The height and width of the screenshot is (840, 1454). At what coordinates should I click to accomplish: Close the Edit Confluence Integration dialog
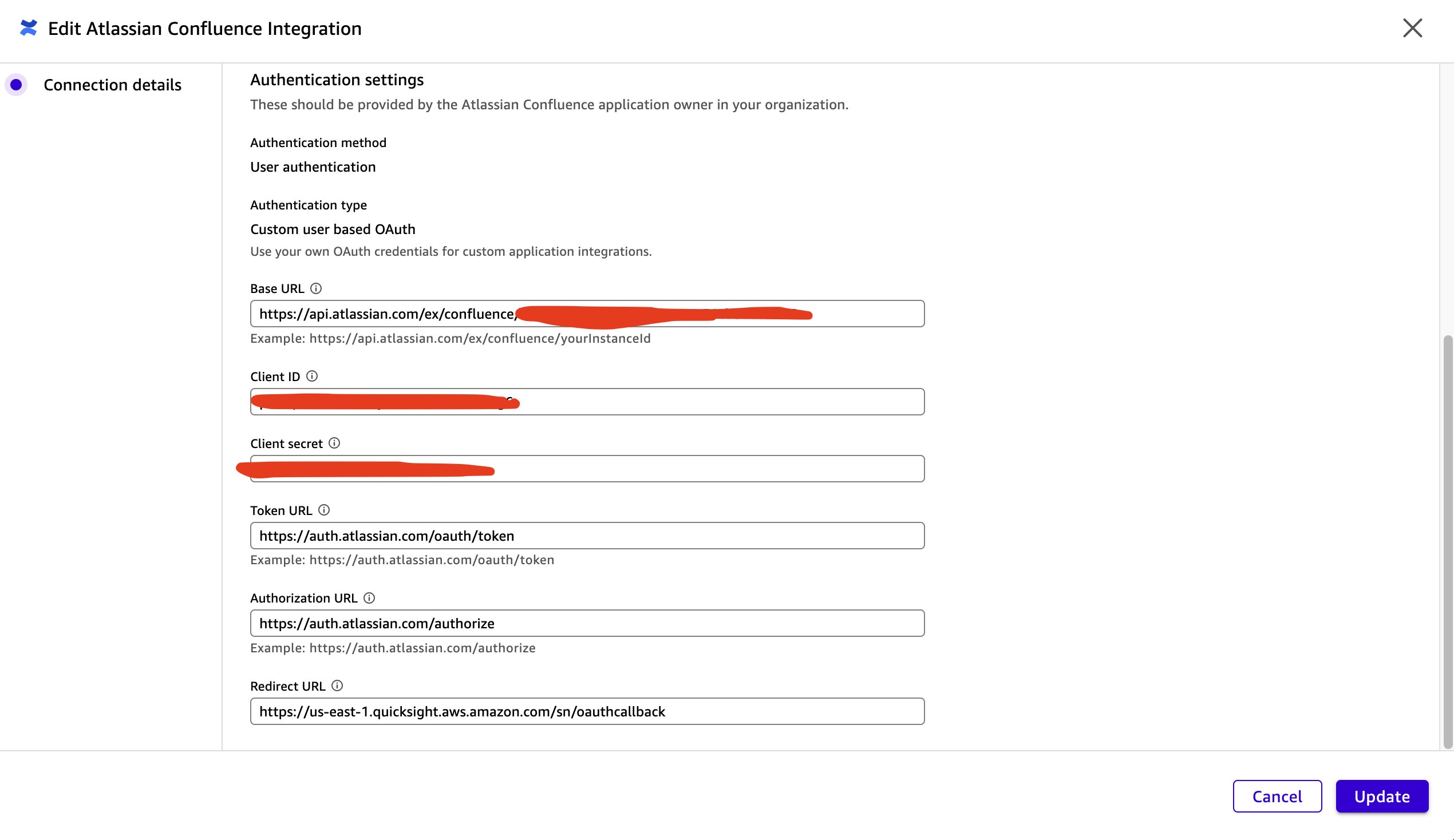[x=1412, y=27]
